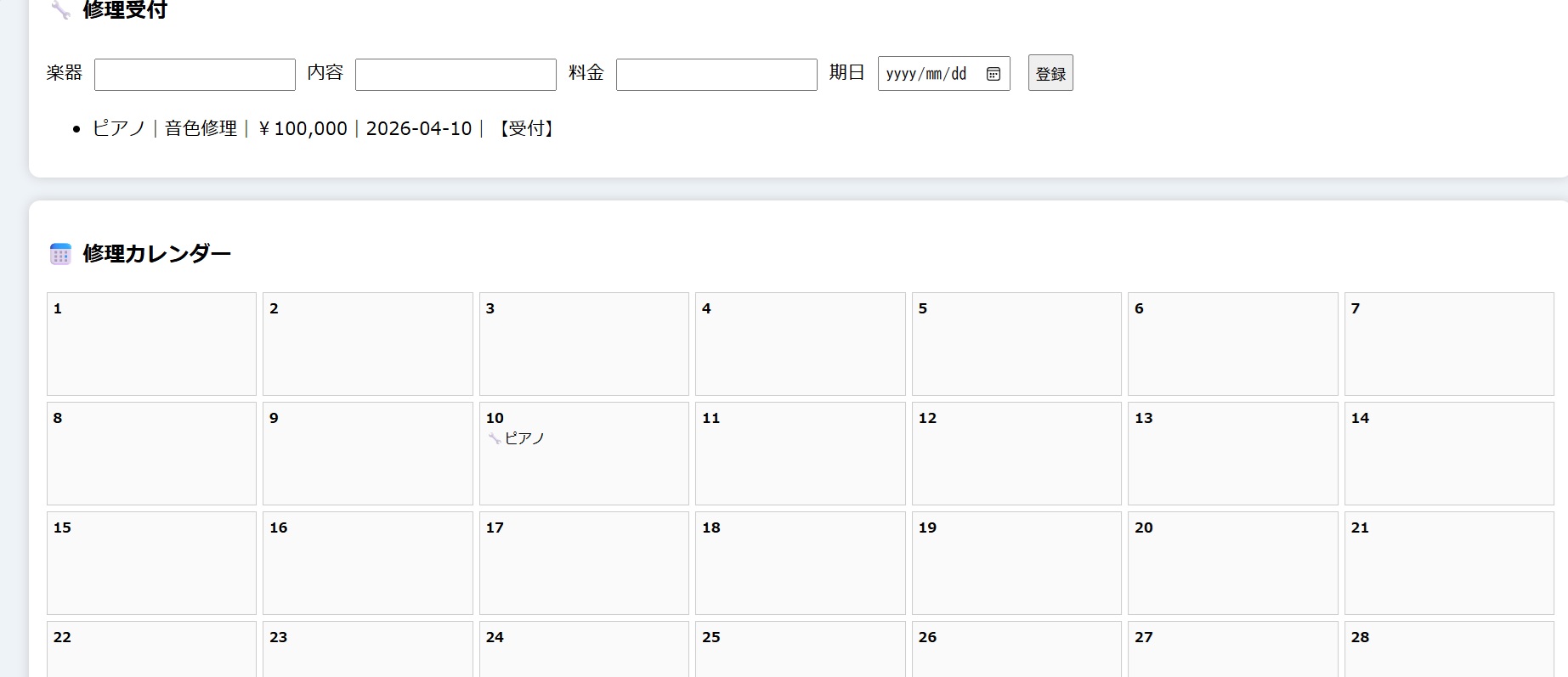Focus the 楽器 input field
Image resolution: width=1568 pixels, height=677 pixels.
coord(195,75)
